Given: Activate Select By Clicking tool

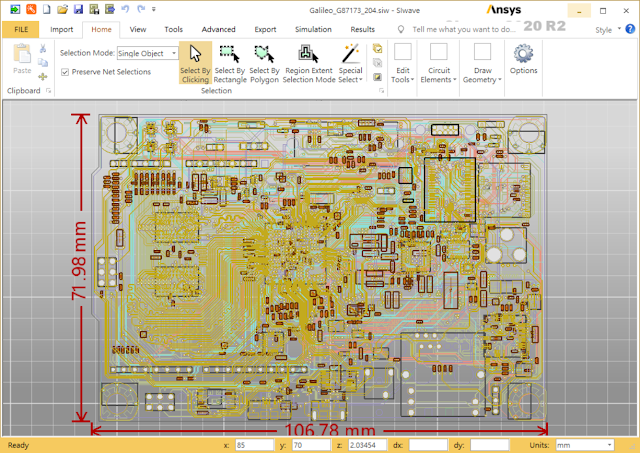Looking at the screenshot, I should tap(195, 63).
